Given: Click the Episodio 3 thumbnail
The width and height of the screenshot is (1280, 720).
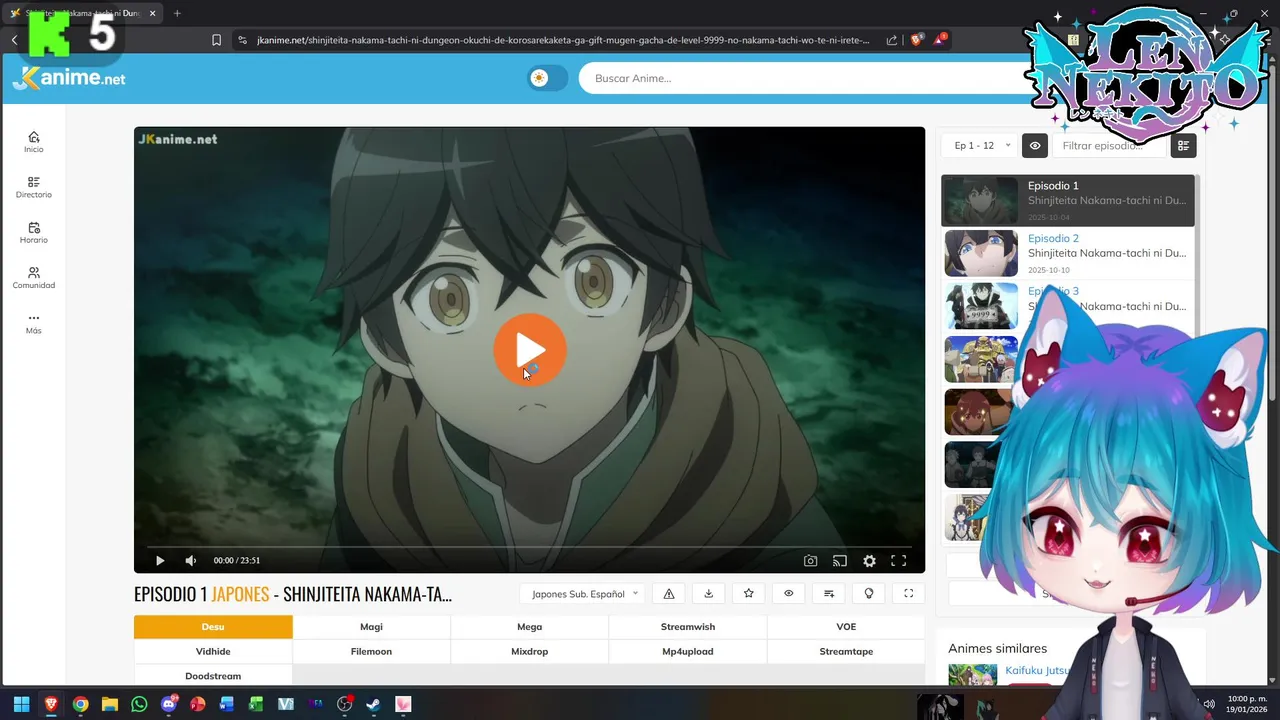Looking at the screenshot, I should (x=981, y=306).
